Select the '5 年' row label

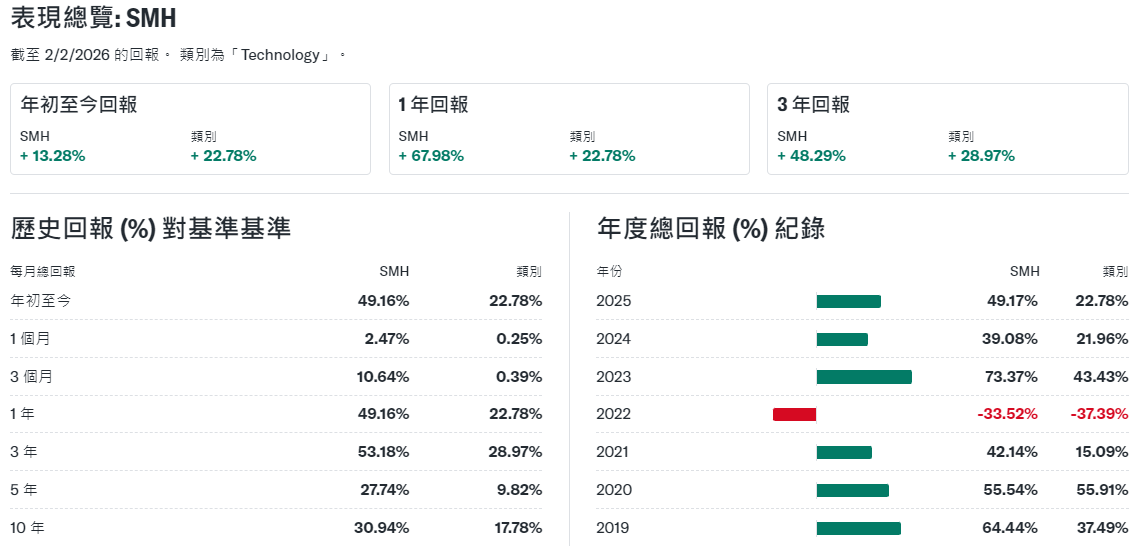23,490
